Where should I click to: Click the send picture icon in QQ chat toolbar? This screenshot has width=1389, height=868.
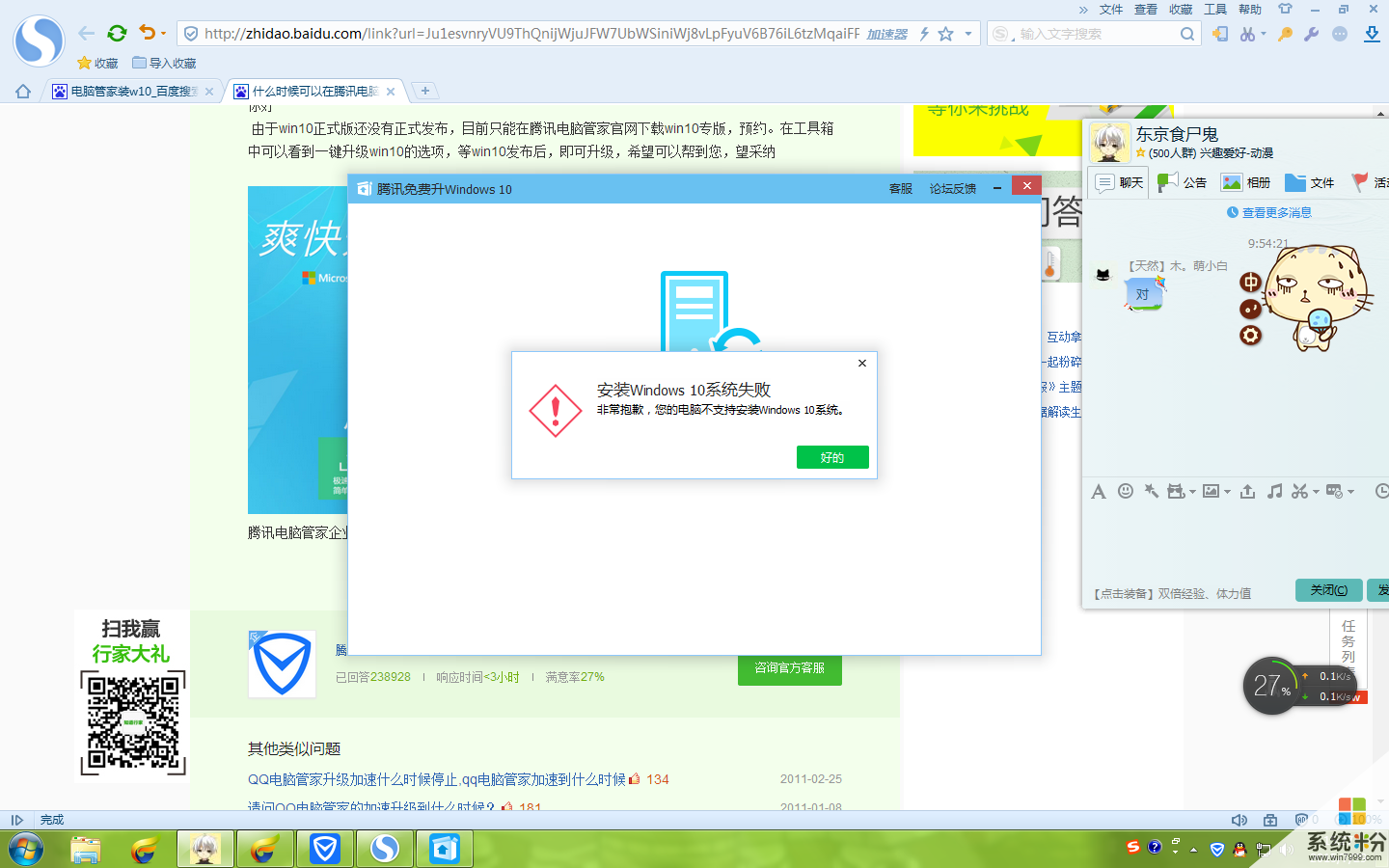point(1211,491)
